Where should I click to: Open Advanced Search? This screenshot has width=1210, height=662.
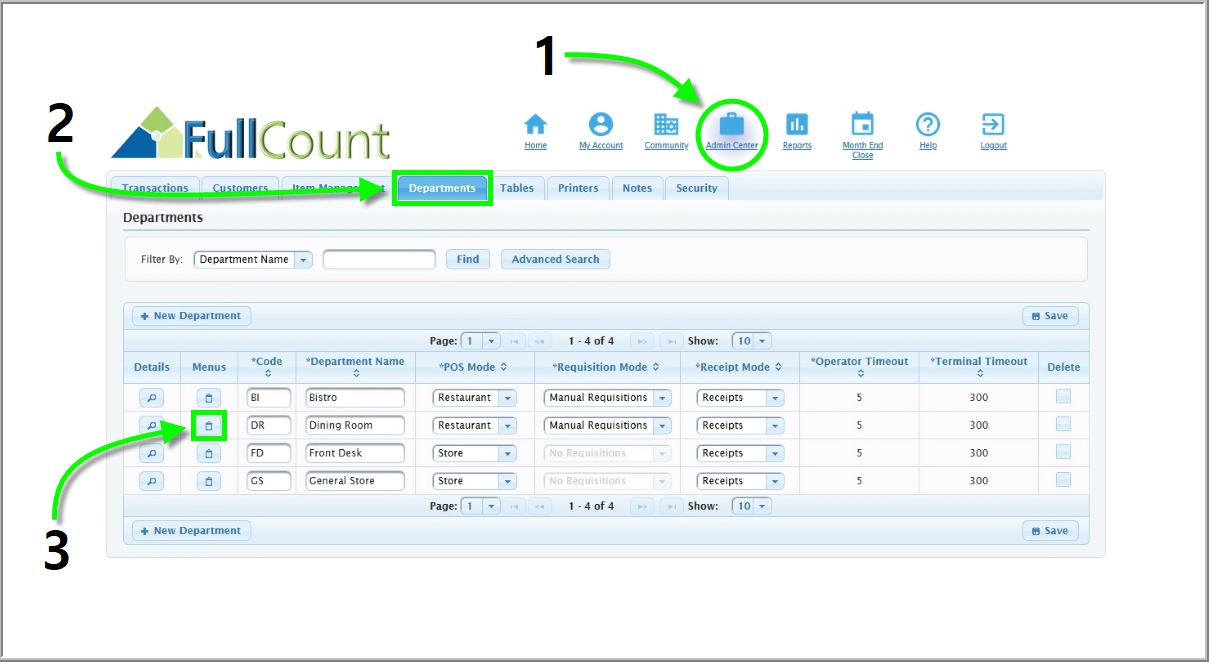pyautogui.click(x=555, y=260)
